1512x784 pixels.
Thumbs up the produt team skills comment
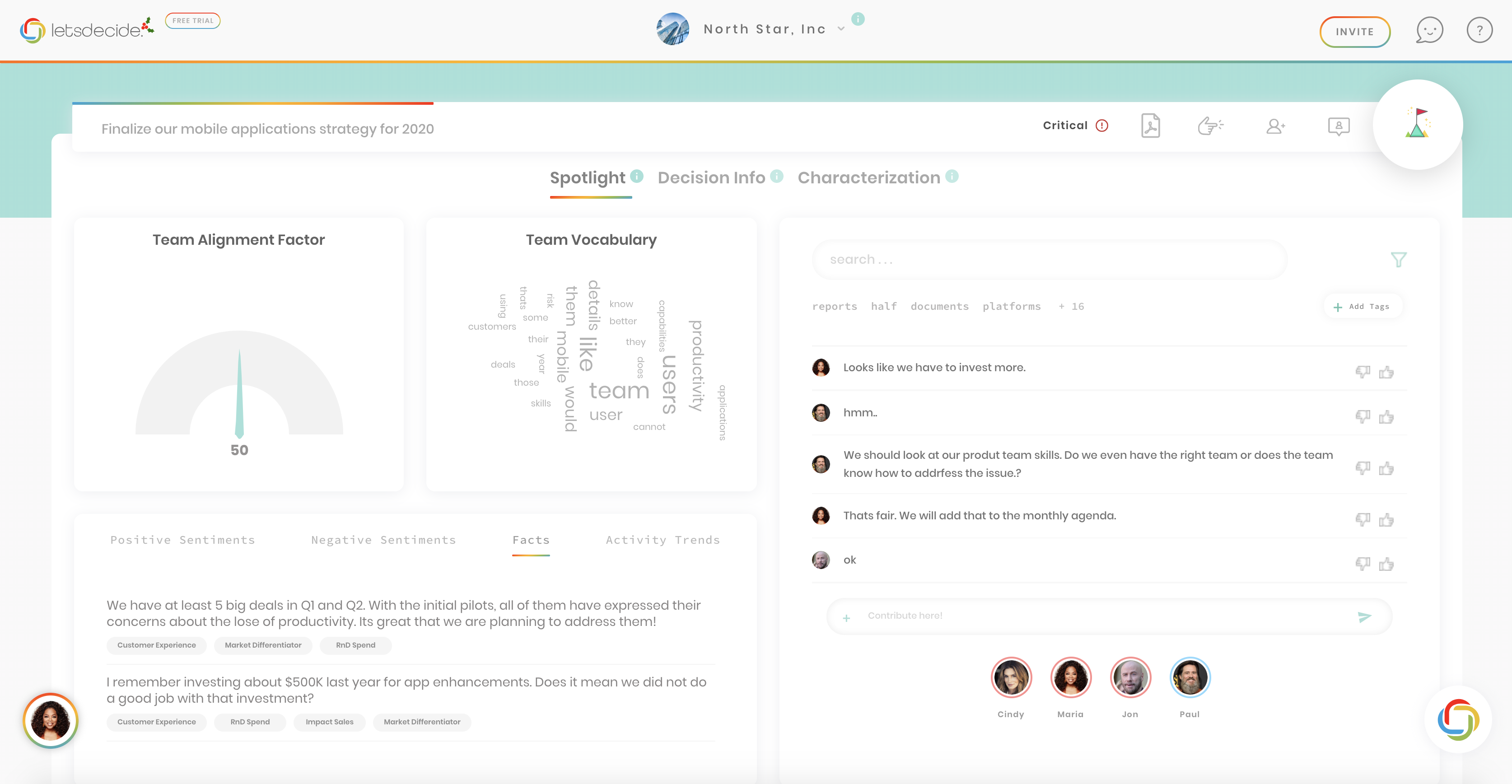tap(1386, 468)
